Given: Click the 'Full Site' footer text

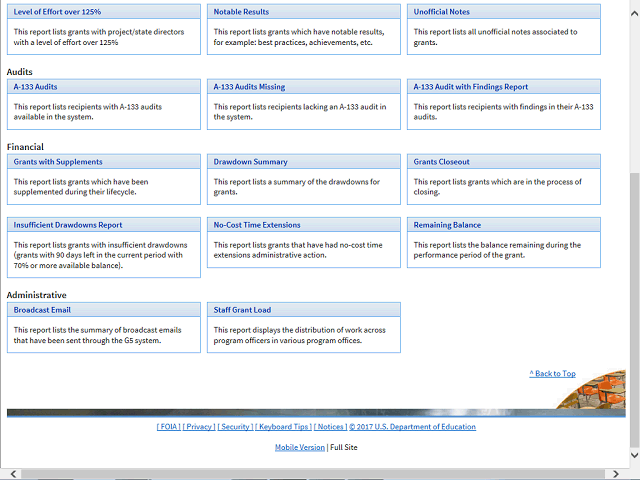Looking at the screenshot, I should pyautogui.click(x=344, y=448).
